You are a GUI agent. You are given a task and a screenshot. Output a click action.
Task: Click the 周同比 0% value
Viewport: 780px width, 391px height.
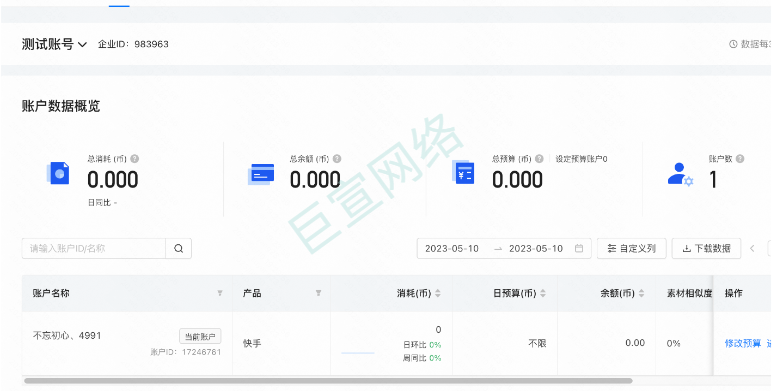coord(435,358)
